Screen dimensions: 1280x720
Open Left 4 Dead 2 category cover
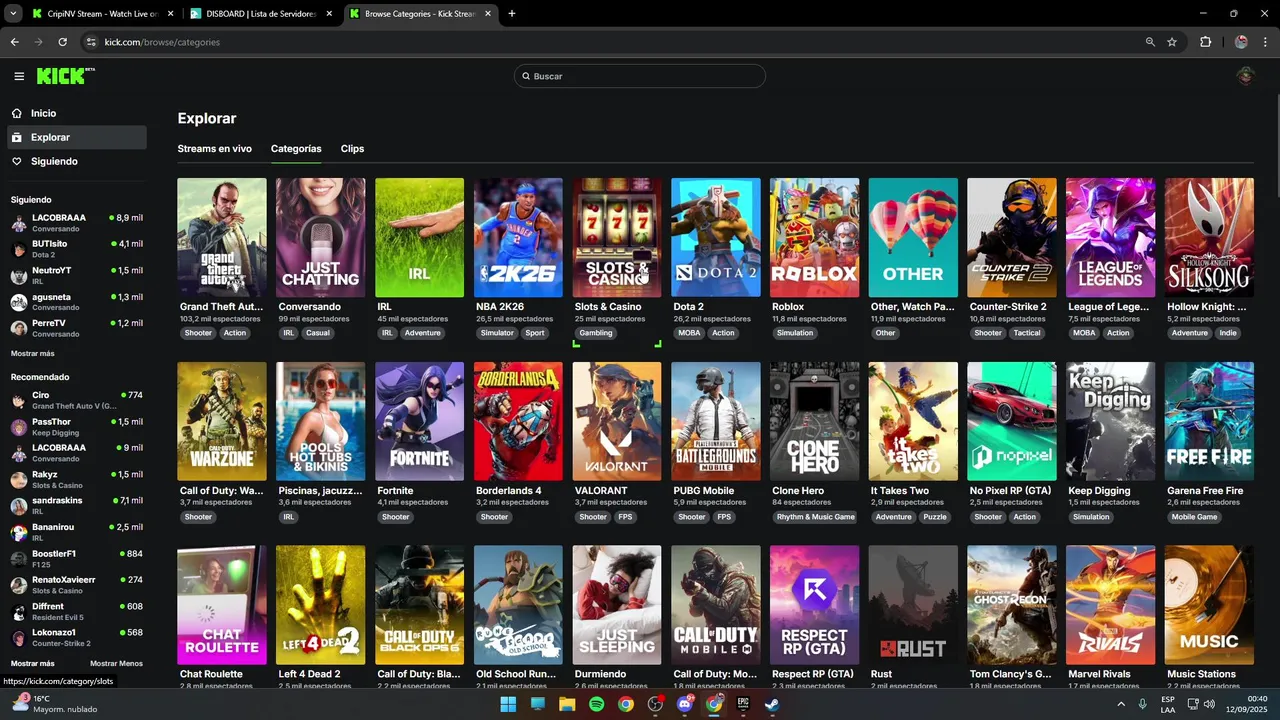(x=320, y=605)
